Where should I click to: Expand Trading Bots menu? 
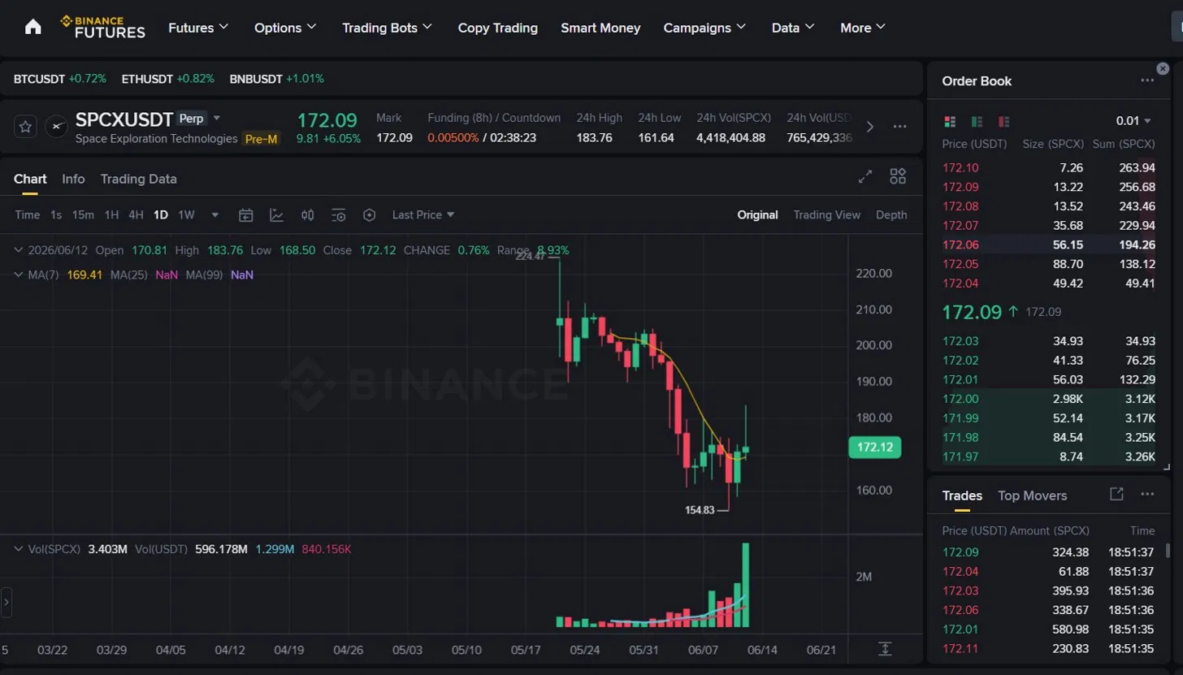point(387,27)
